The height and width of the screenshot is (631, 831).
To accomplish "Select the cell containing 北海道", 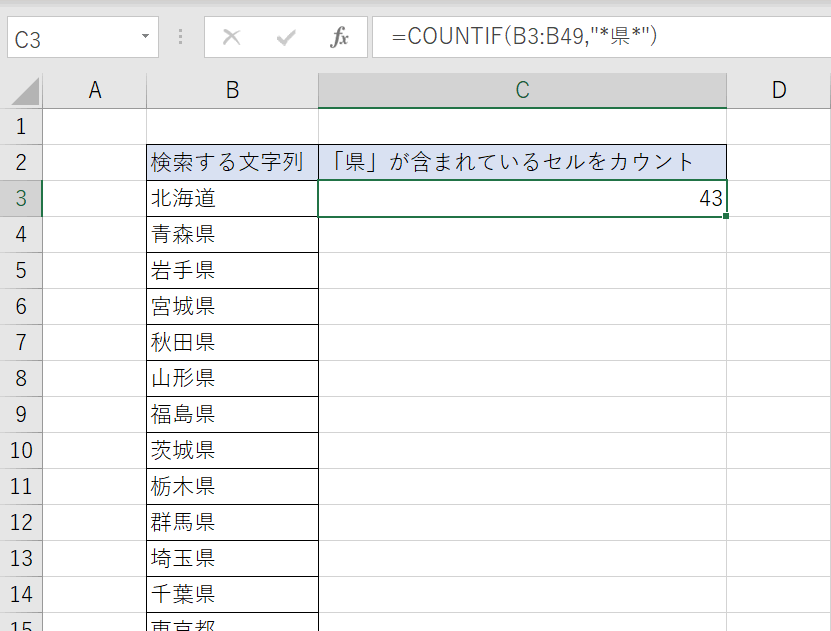I will click(x=232, y=198).
